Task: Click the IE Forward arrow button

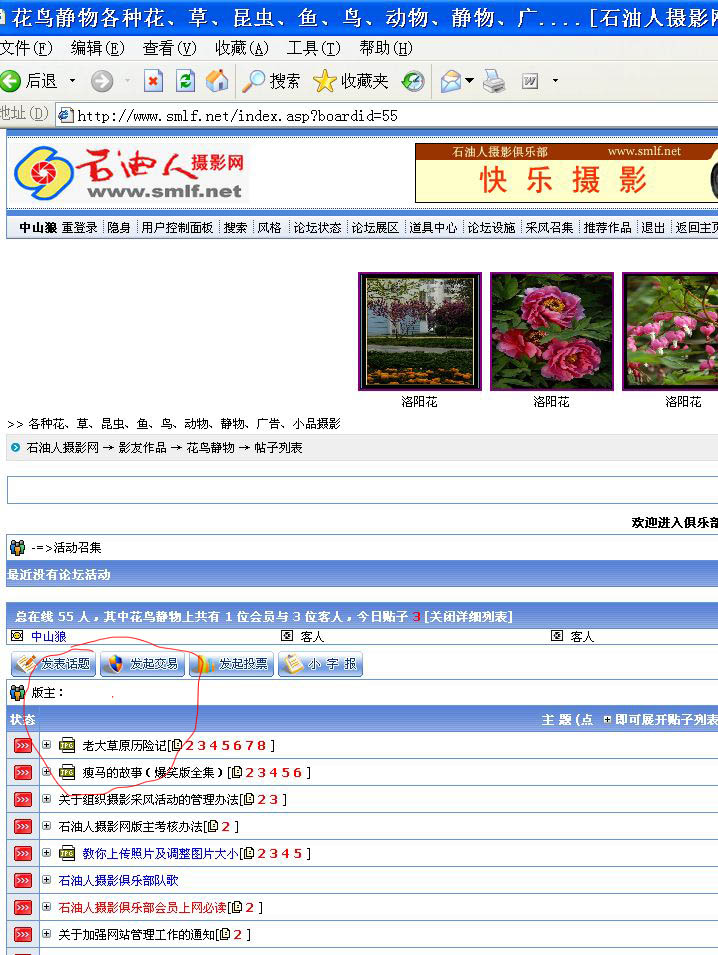Action: (102, 81)
